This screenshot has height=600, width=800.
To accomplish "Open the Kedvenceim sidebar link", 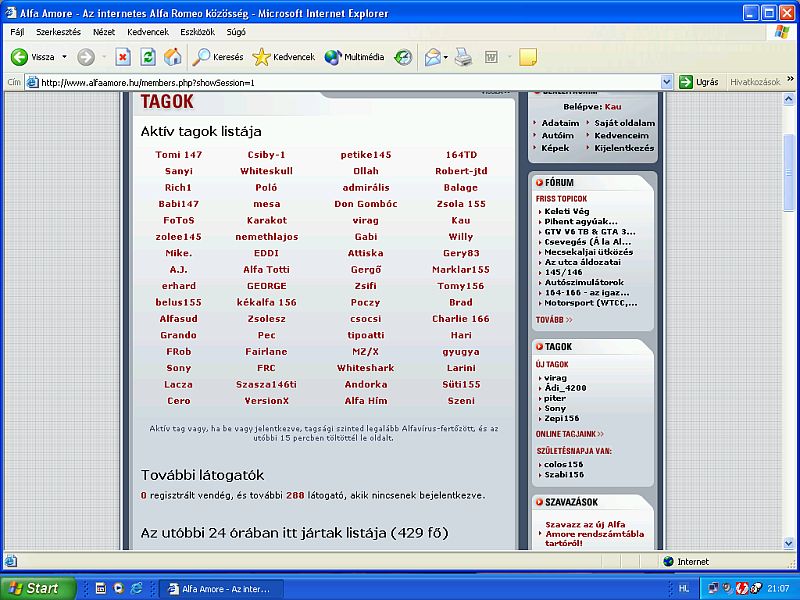I will pos(621,136).
